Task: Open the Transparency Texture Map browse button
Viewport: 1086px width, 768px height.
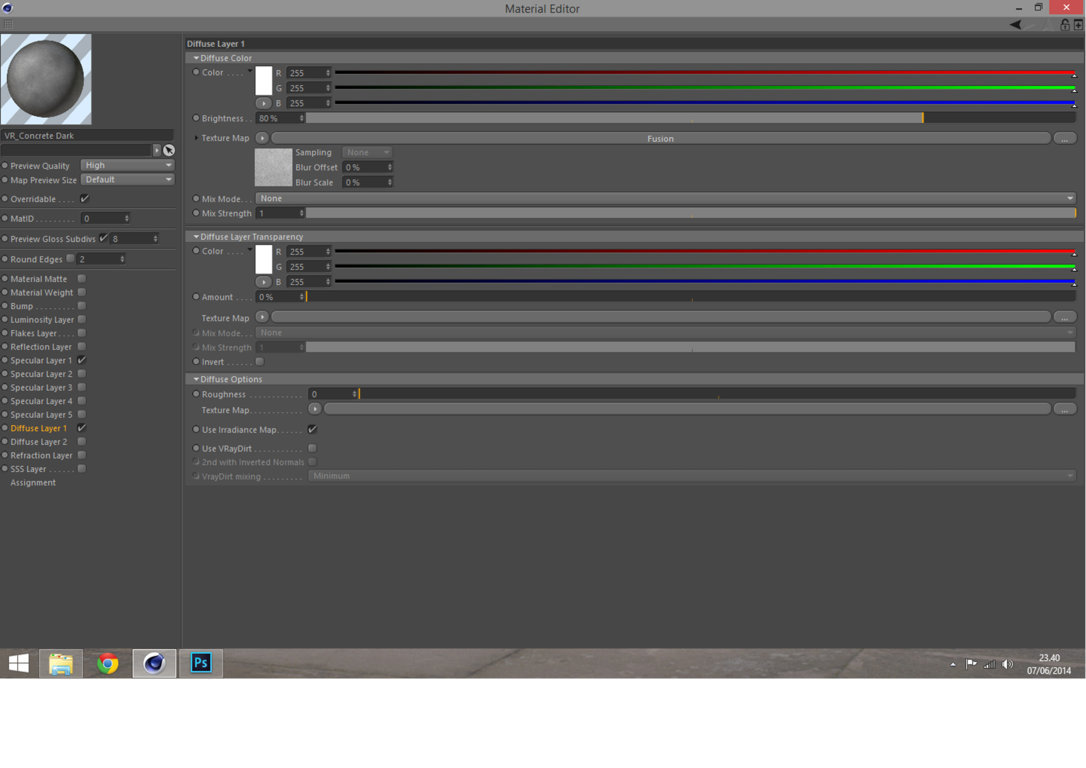Action: (x=1065, y=317)
